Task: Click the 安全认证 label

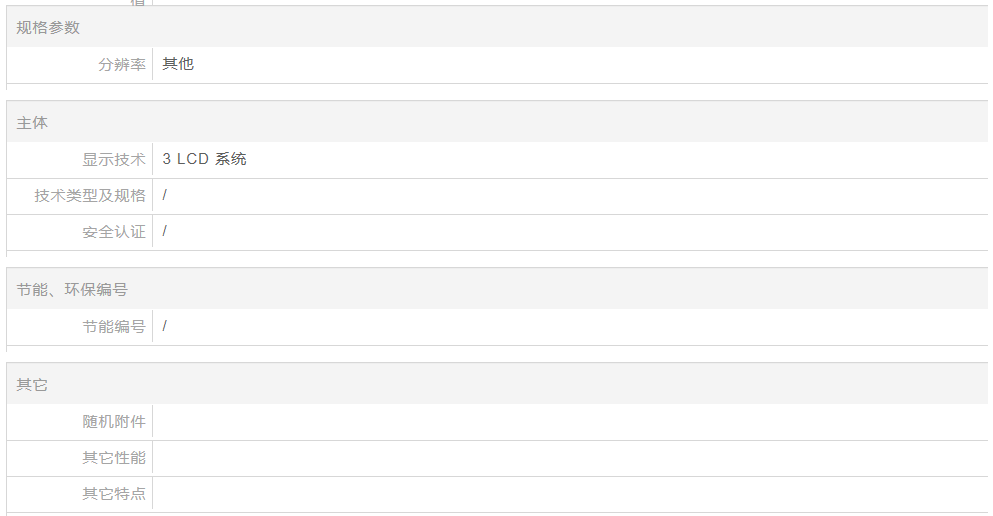Action: 114,232
